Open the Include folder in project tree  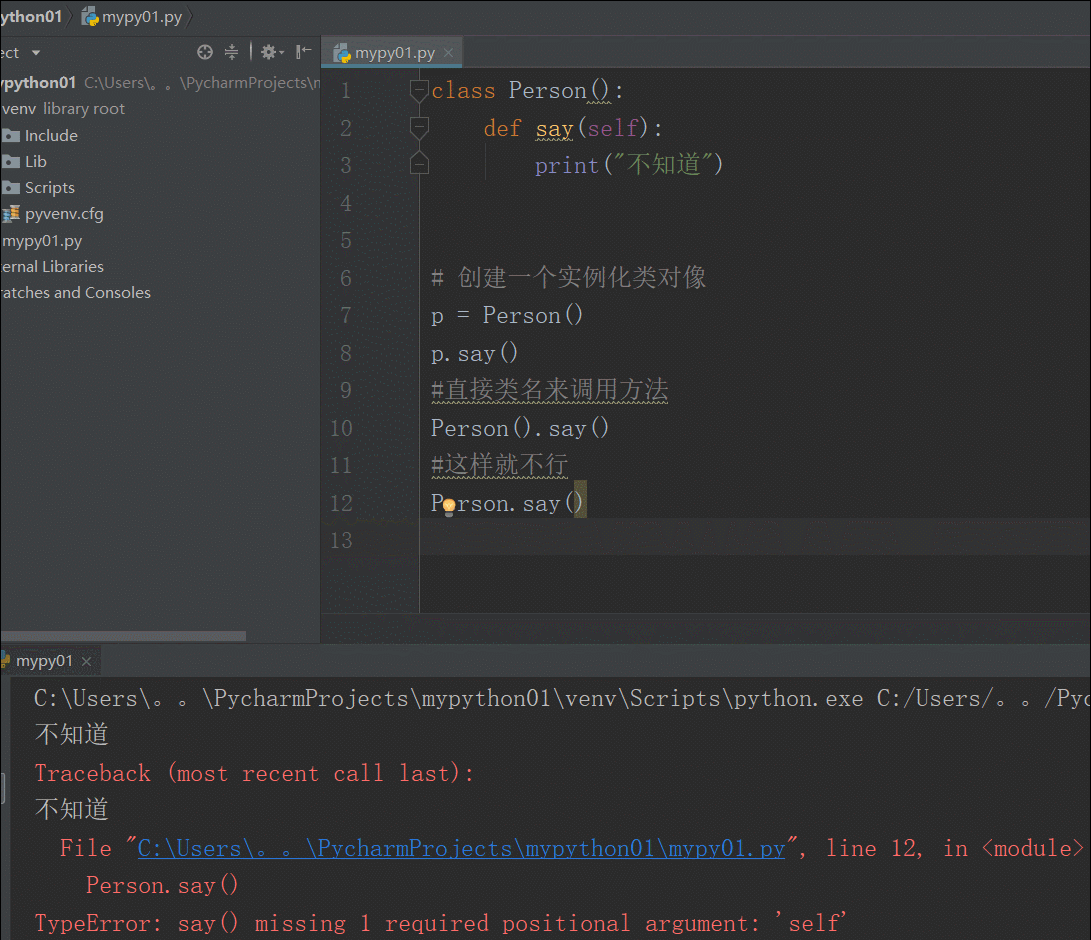click(51, 136)
